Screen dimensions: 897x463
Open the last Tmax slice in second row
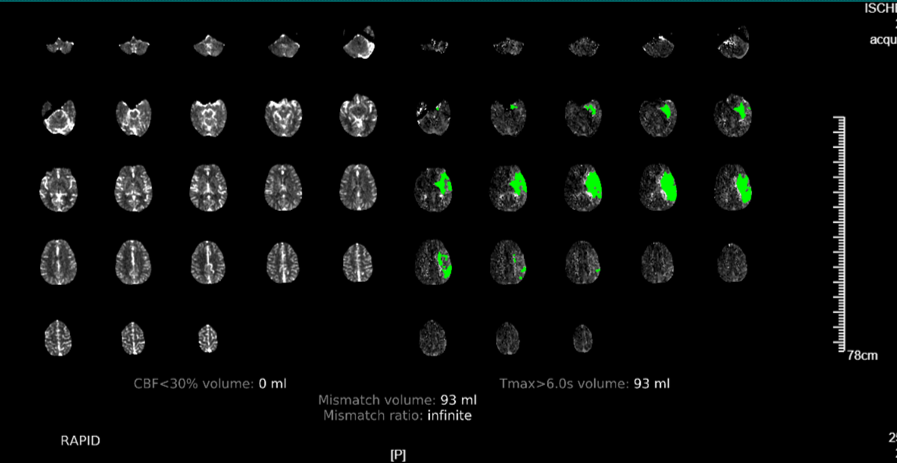[x=732, y=115]
